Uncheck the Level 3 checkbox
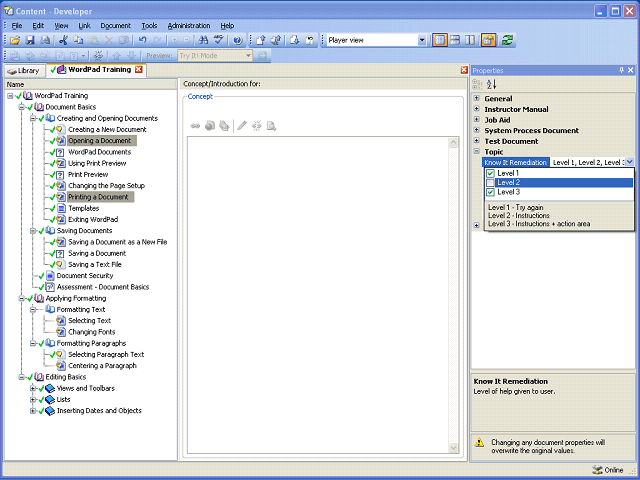 pos(490,192)
